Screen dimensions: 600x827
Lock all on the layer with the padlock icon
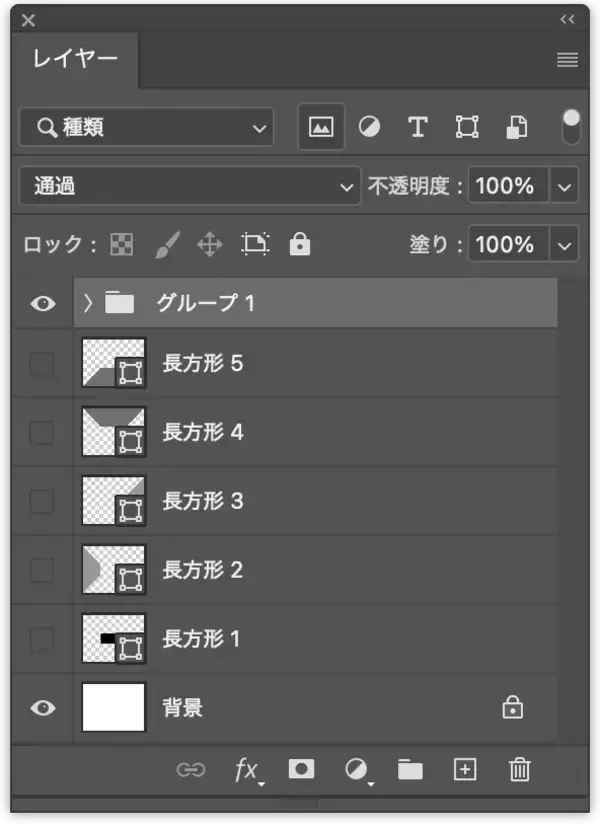point(299,244)
